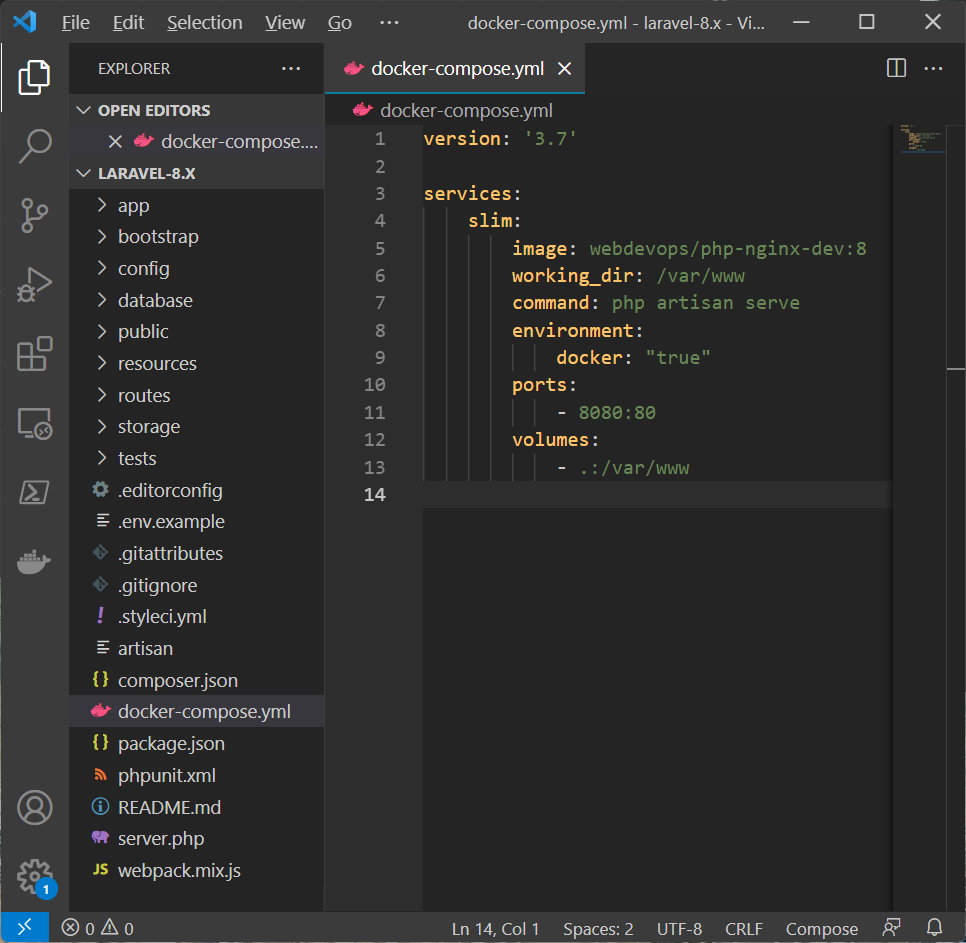The height and width of the screenshot is (943, 966).
Task: Open the Manage gear icon
Action: 34,877
